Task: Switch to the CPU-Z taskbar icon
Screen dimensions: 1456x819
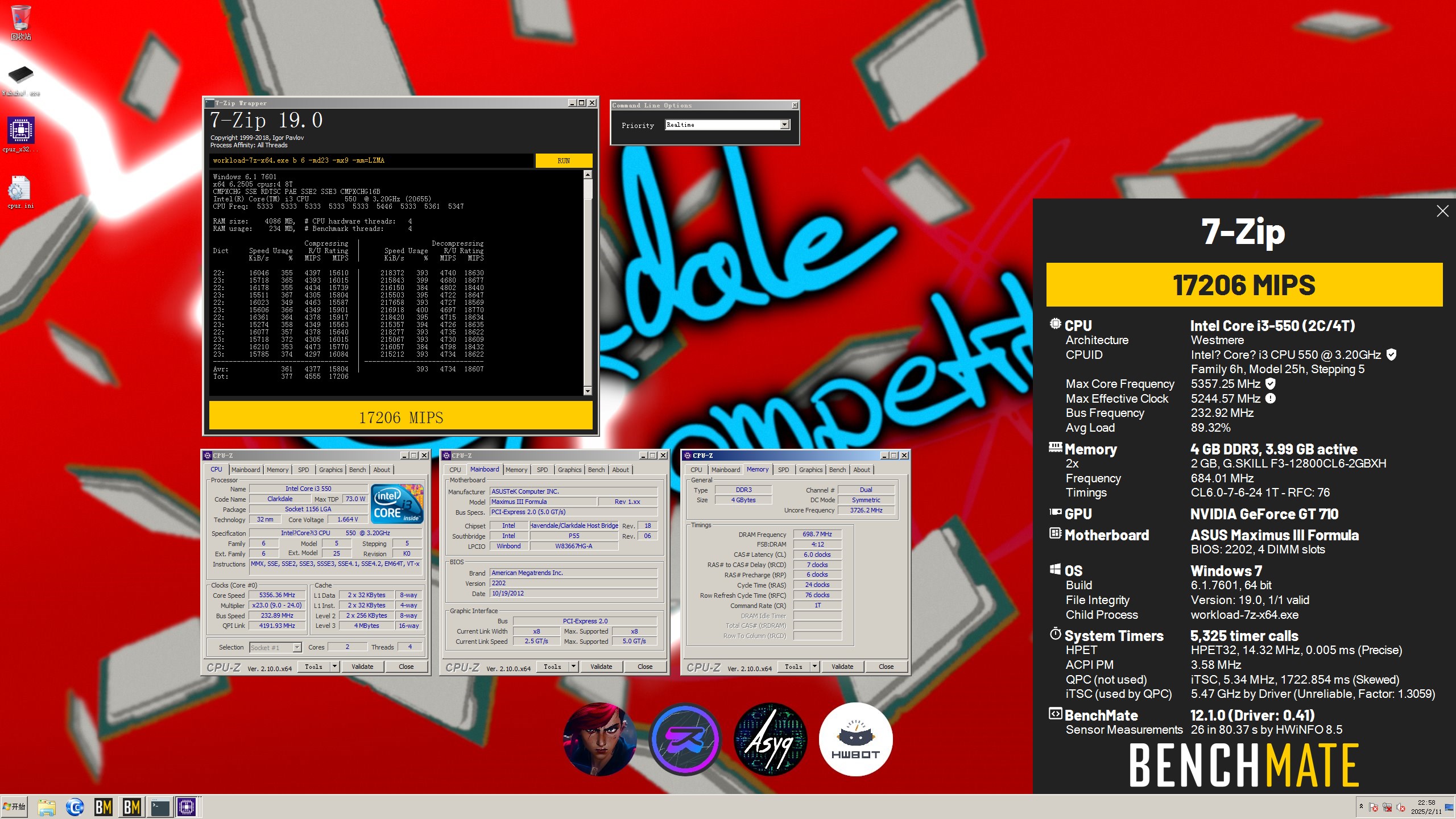Action: click(x=187, y=807)
